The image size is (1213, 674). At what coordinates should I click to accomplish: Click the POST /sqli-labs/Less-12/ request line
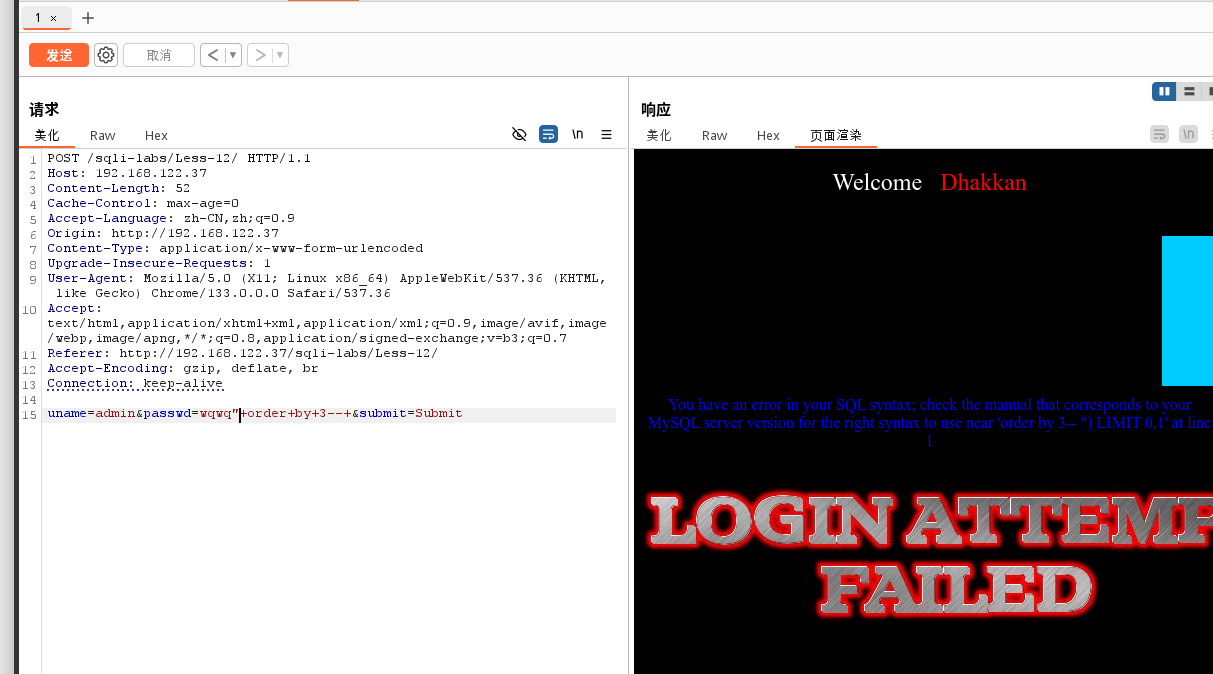179,158
